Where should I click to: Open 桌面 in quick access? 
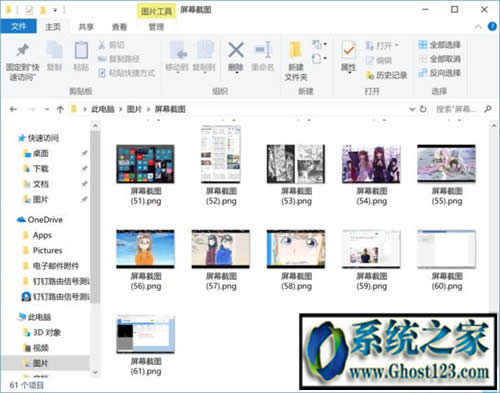(x=36, y=153)
